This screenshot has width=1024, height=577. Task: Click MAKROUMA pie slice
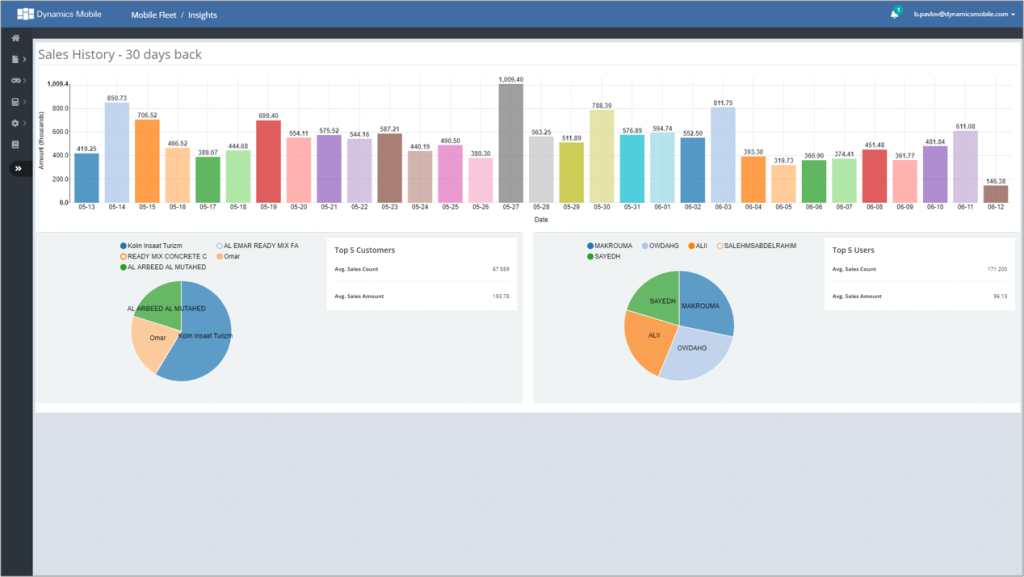(x=705, y=302)
